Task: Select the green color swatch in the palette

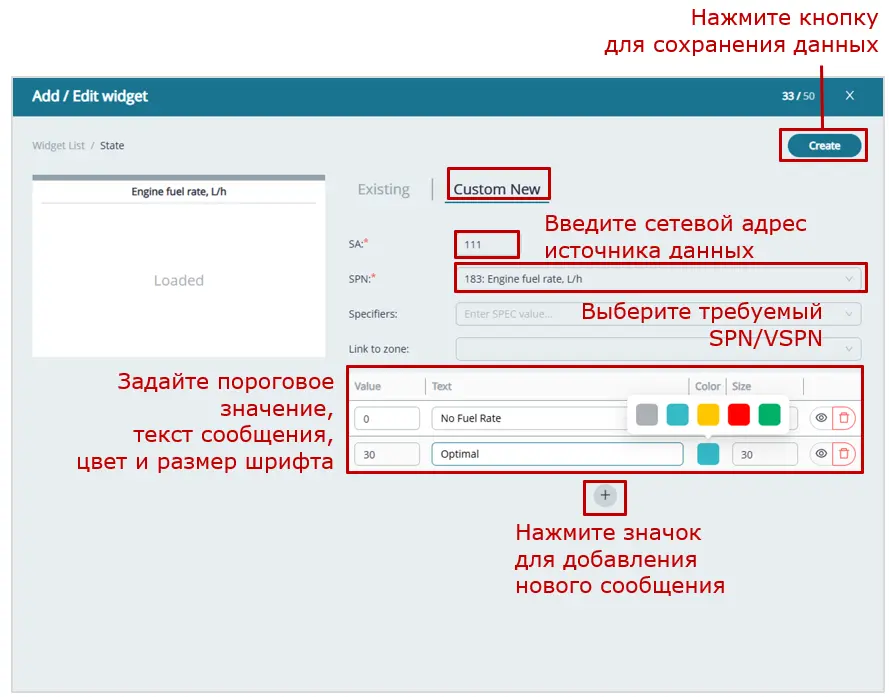Action: tap(768, 415)
